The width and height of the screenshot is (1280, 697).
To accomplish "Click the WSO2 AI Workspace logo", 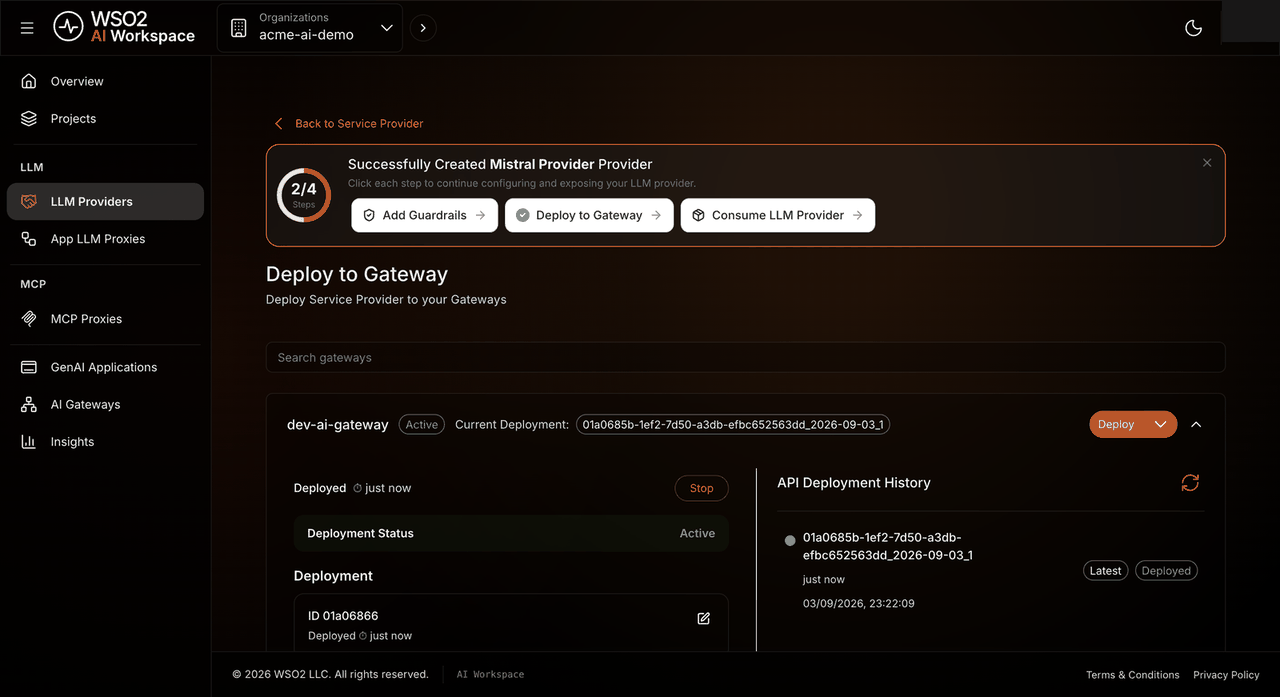I will coord(124,27).
